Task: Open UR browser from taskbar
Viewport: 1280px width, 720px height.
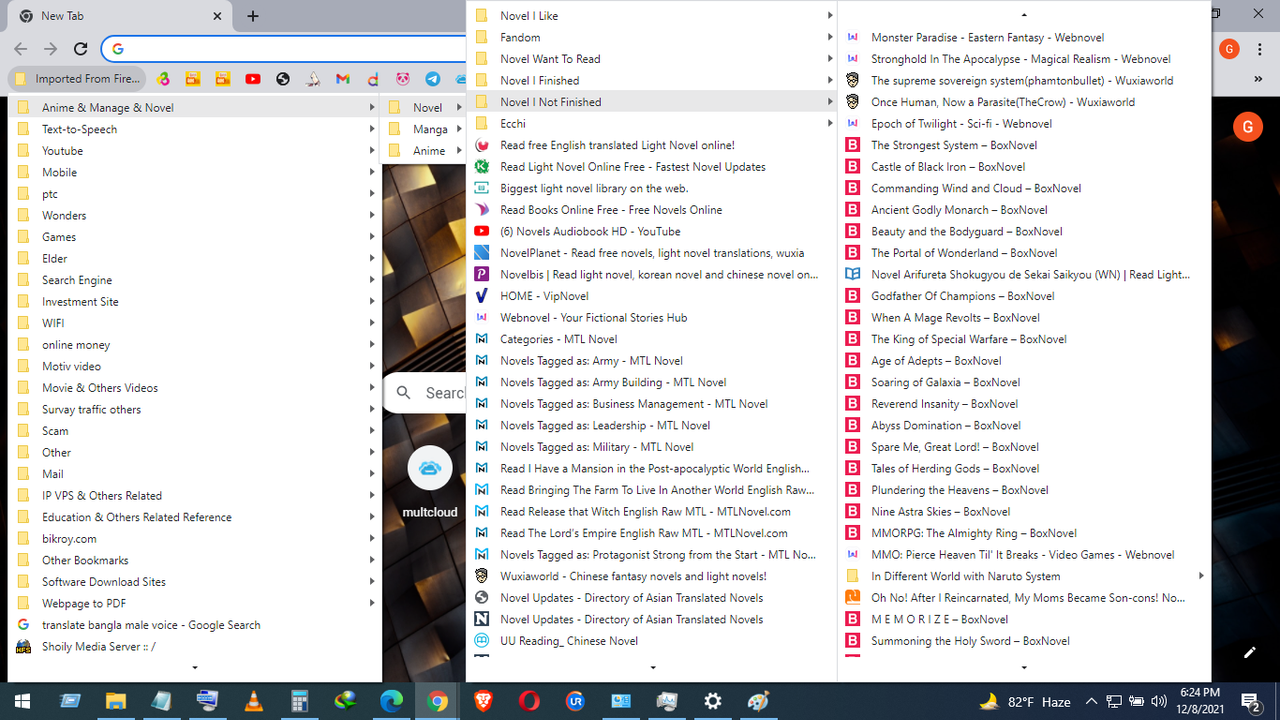Action: click(575, 701)
